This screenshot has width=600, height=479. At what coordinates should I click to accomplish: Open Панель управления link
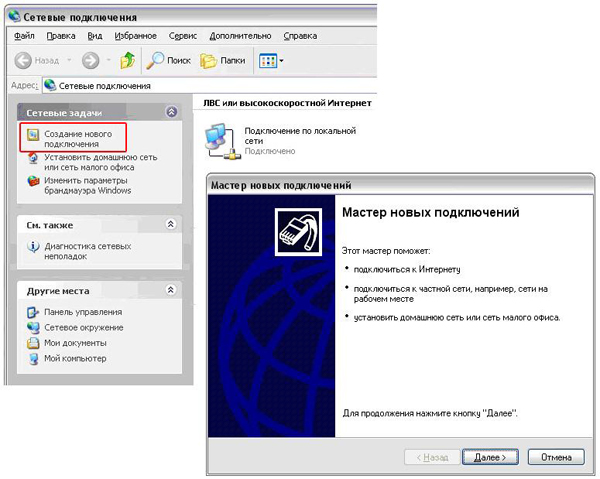[x=83, y=312]
